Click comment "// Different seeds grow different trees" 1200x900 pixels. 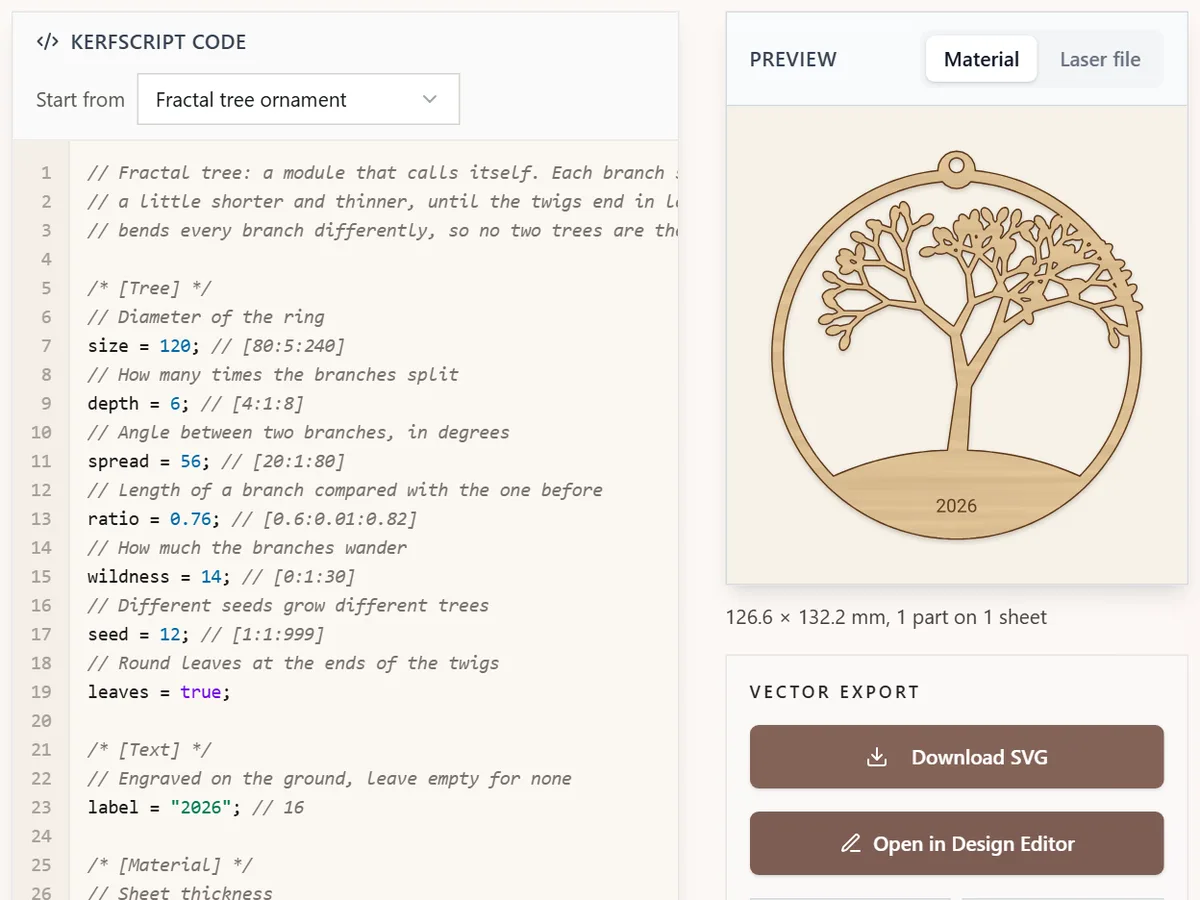point(288,605)
